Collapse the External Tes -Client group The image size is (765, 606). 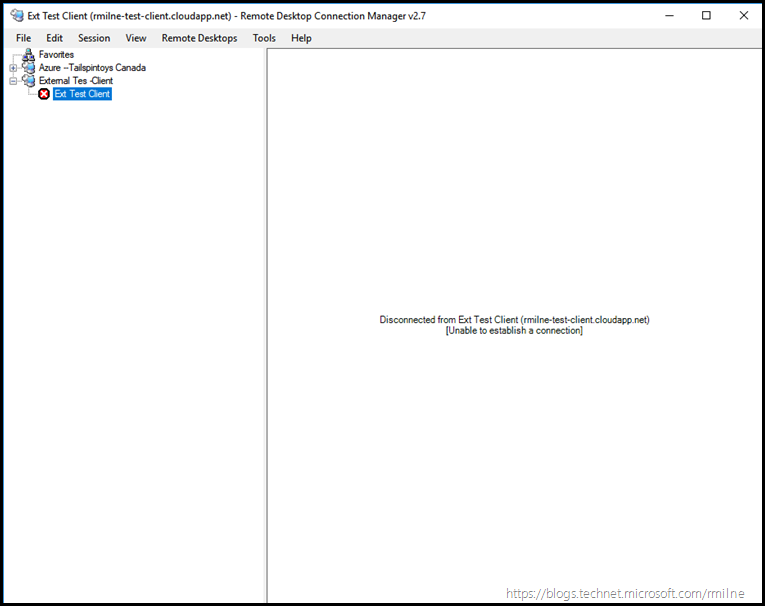[x=13, y=81]
